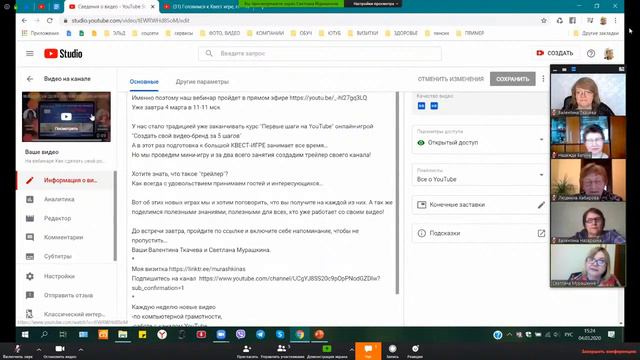The width and height of the screenshot is (640, 360).
Task: Open the Zoom chat button
Action: tap(368, 351)
